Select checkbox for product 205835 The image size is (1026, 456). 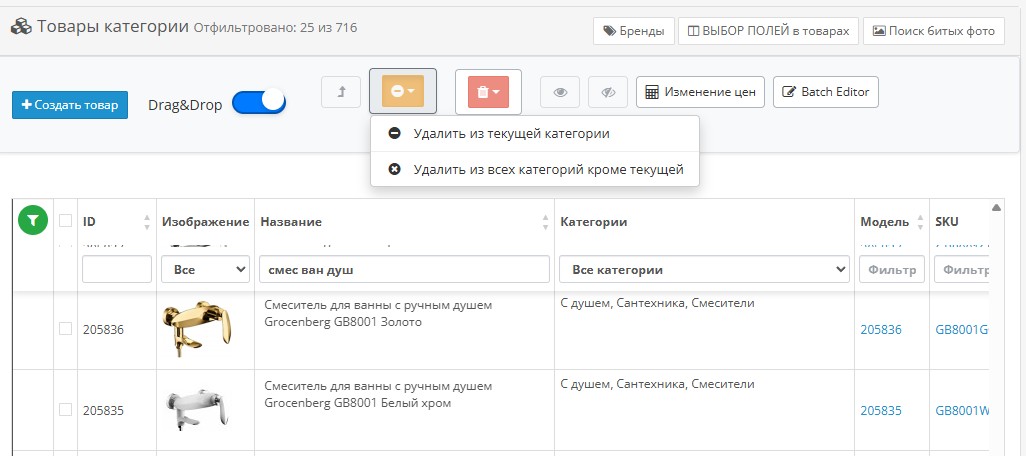(x=66, y=409)
